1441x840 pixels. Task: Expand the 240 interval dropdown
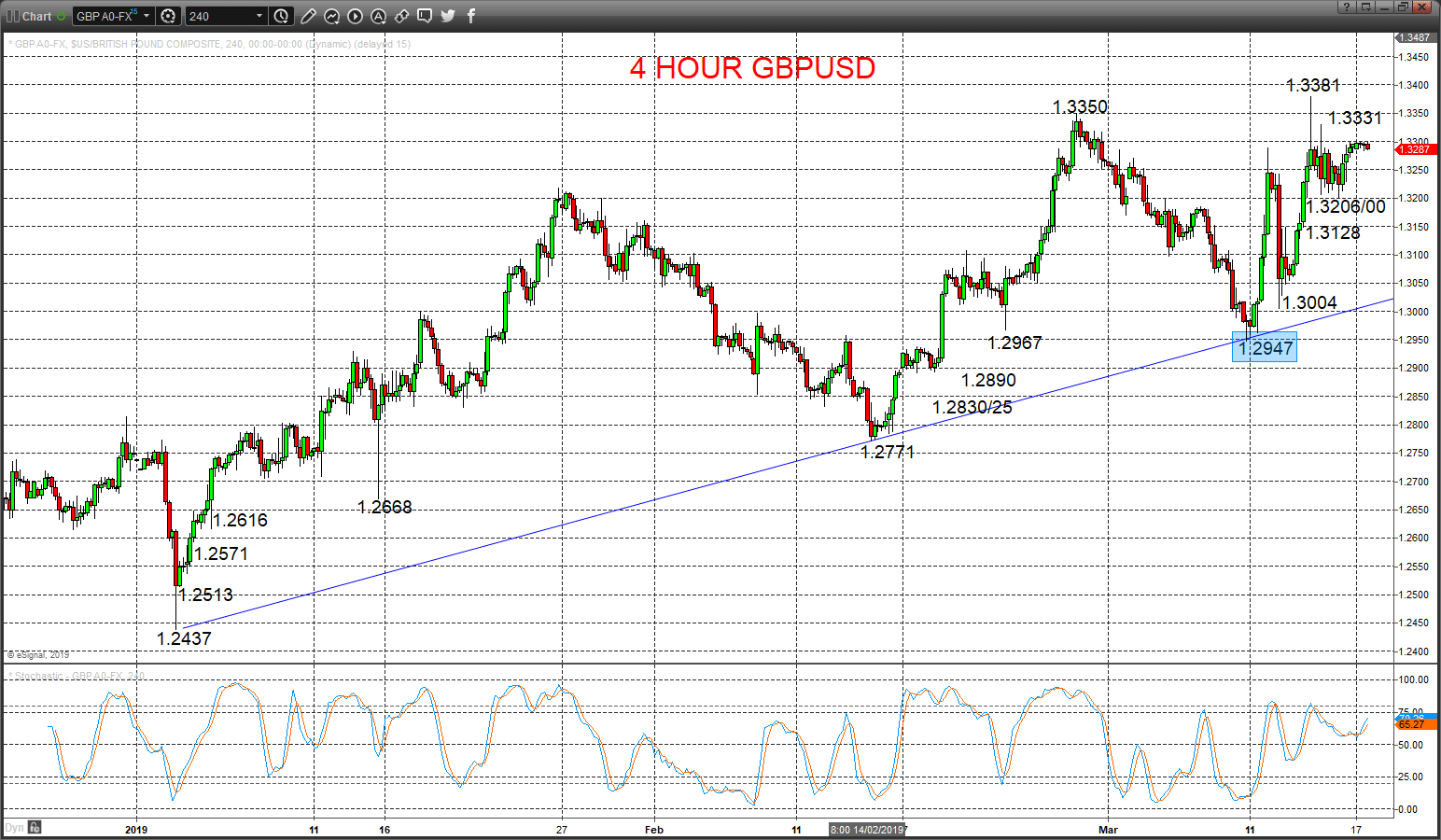coord(259,16)
